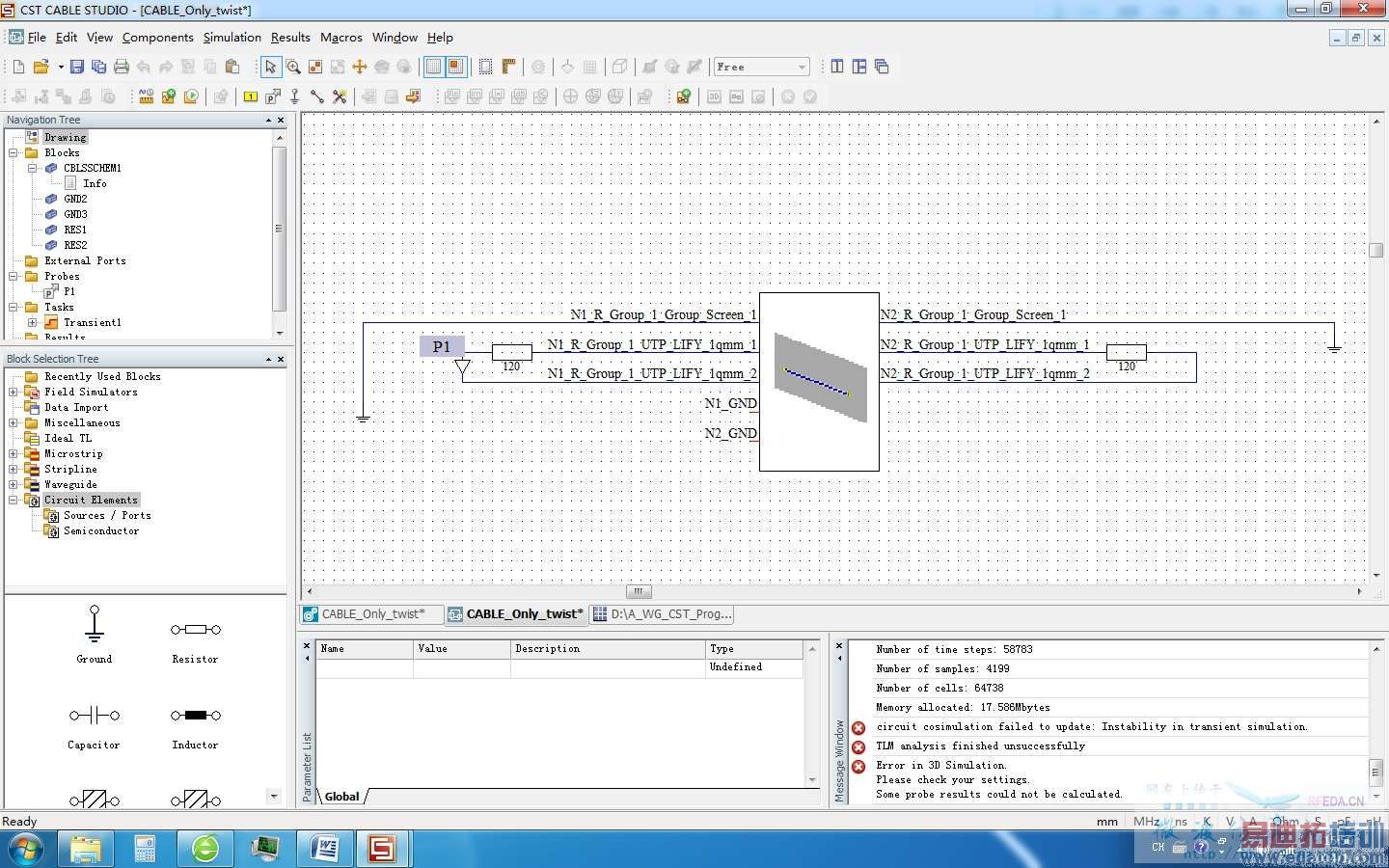Open the Results menu

(x=290, y=37)
